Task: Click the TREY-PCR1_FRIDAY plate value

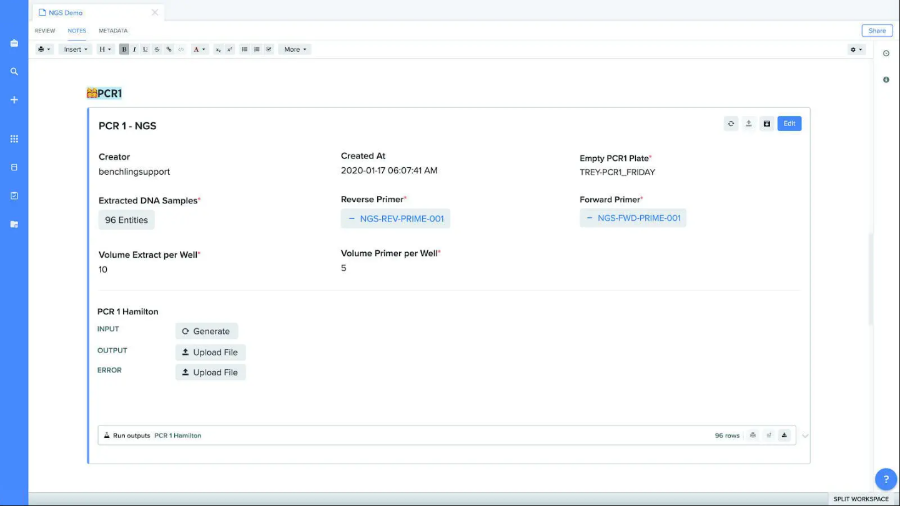Action: pyautogui.click(x=617, y=172)
